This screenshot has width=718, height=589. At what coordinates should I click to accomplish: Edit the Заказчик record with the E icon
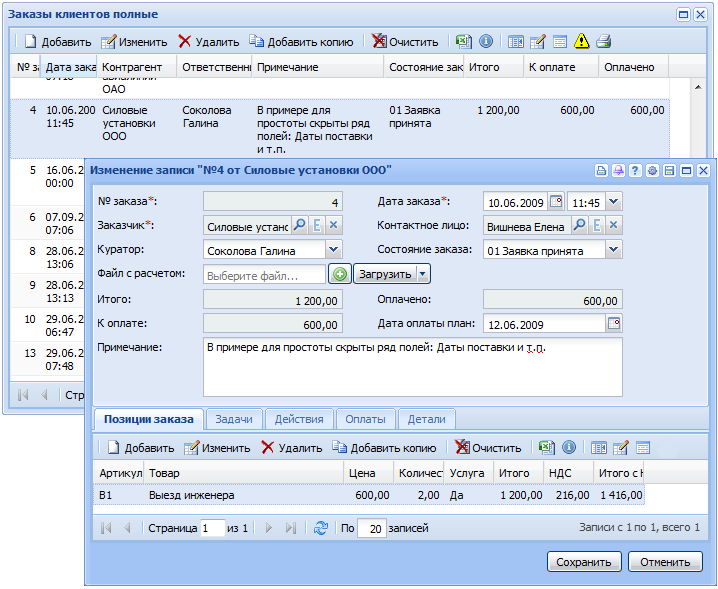pos(316,225)
